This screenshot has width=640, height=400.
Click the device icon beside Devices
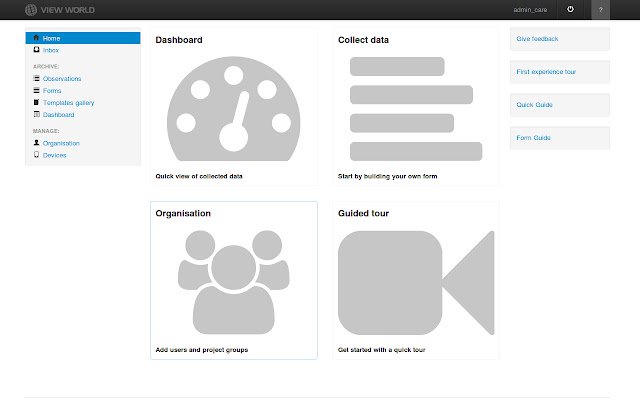[36, 155]
